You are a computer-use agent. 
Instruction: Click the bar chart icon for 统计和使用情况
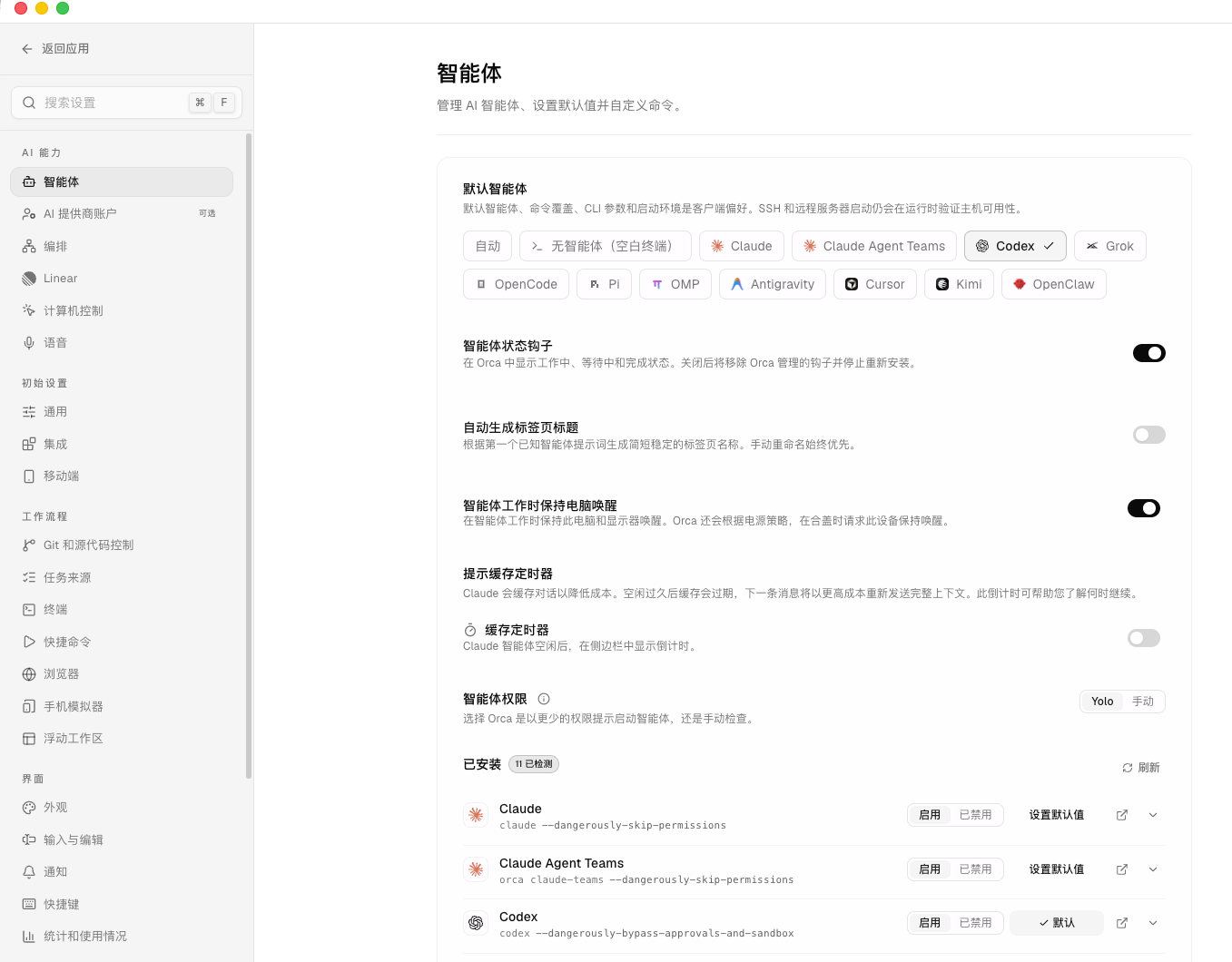[x=29, y=937]
